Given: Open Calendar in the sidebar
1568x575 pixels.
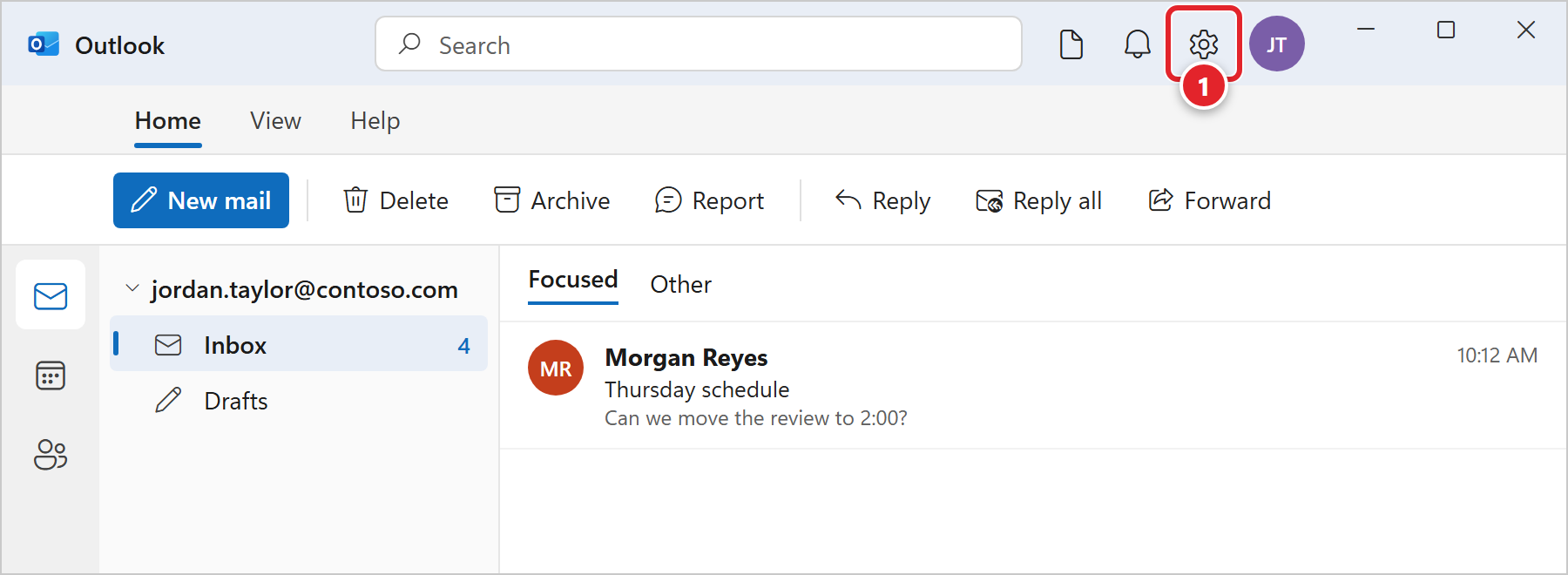Looking at the screenshot, I should [51, 375].
